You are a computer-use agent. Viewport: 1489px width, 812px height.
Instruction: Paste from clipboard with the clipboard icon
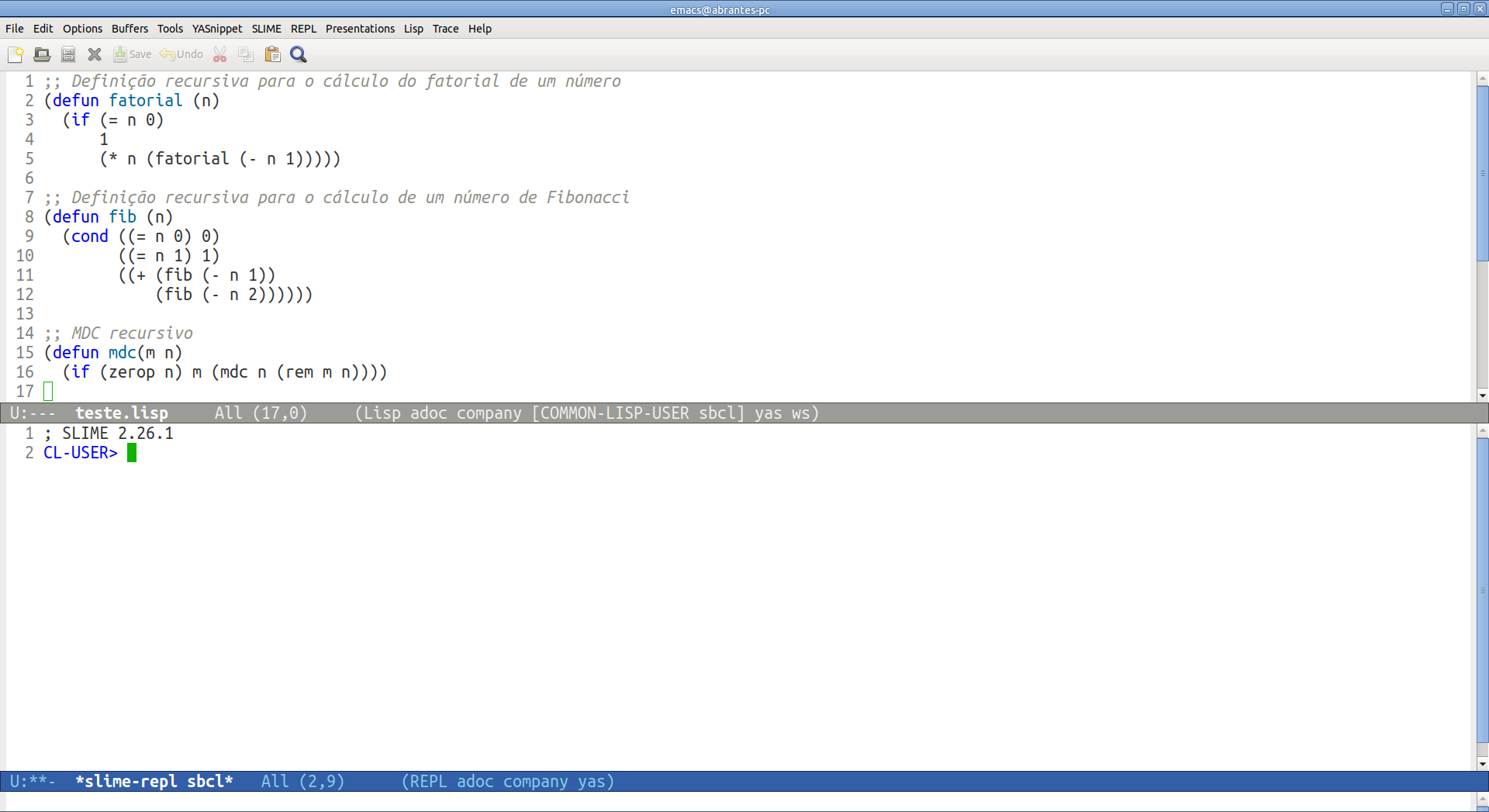pos(272,54)
